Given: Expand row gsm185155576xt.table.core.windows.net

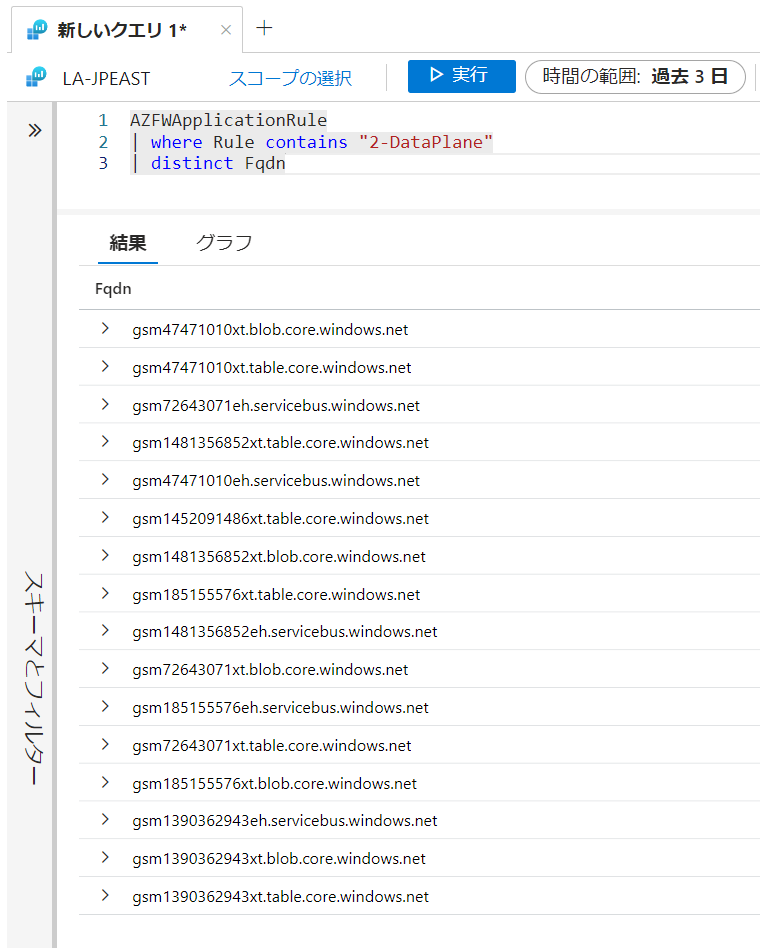Looking at the screenshot, I should coord(105,594).
